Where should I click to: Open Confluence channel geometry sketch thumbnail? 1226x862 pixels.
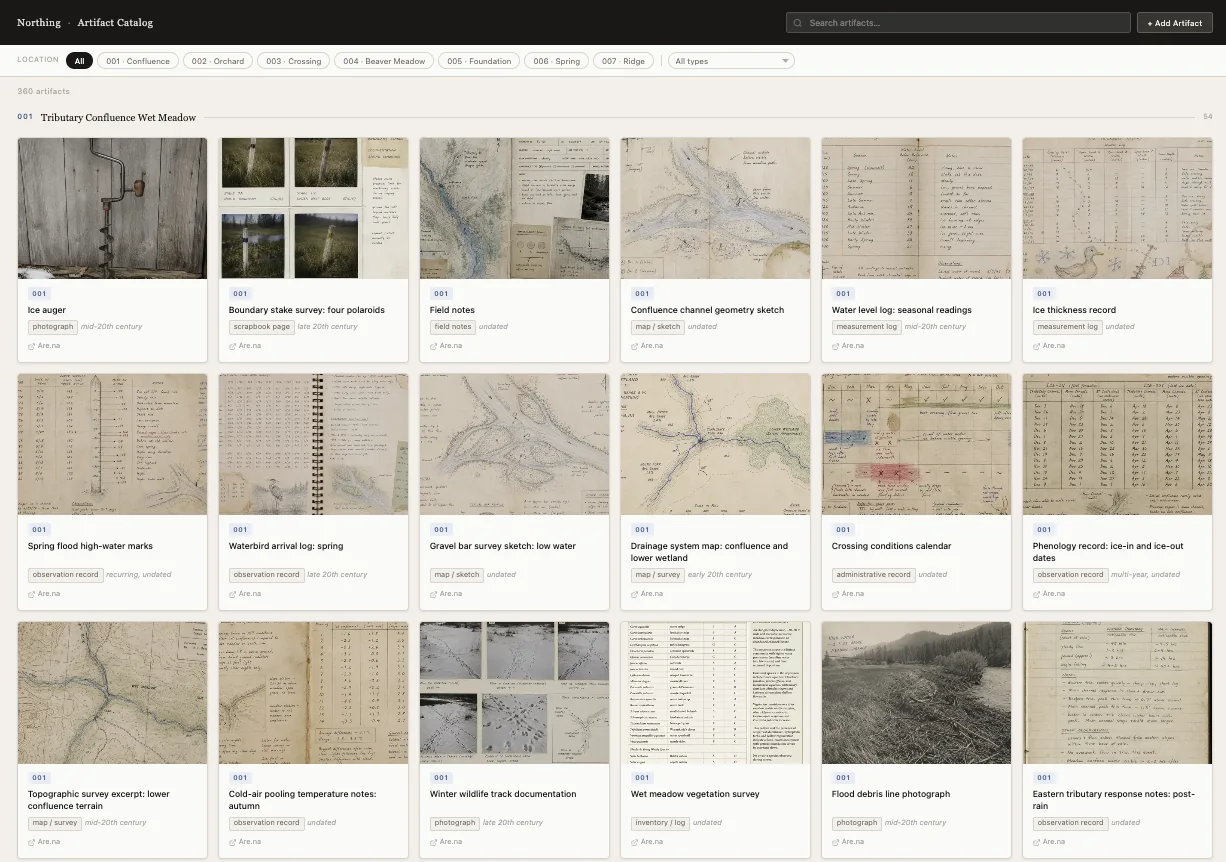tap(715, 208)
